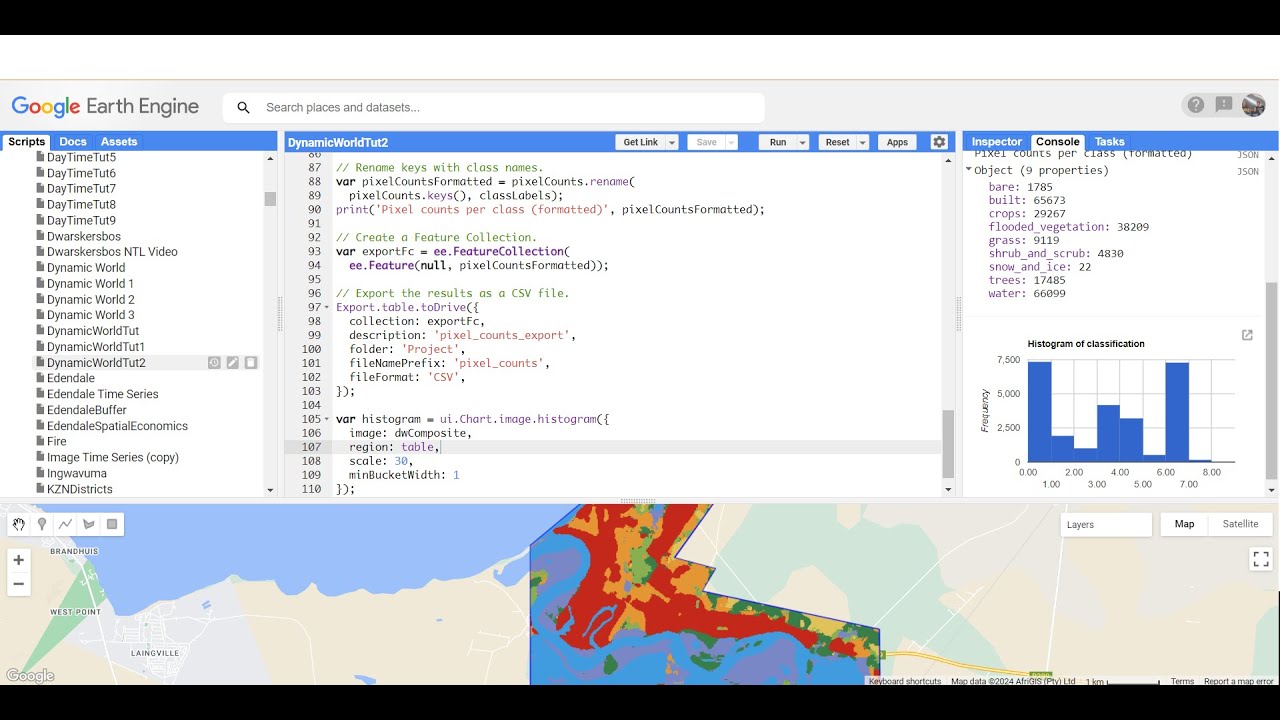Open the EdendaleSpatialEconomics script
This screenshot has width=1280, height=720.
[117, 426]
